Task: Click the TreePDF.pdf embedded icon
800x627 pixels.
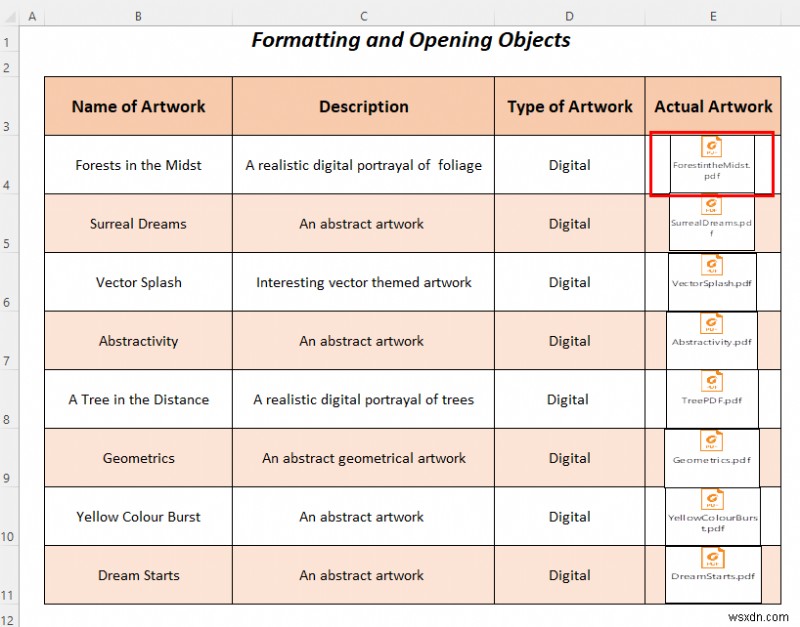Action: [x=712, y=399]
